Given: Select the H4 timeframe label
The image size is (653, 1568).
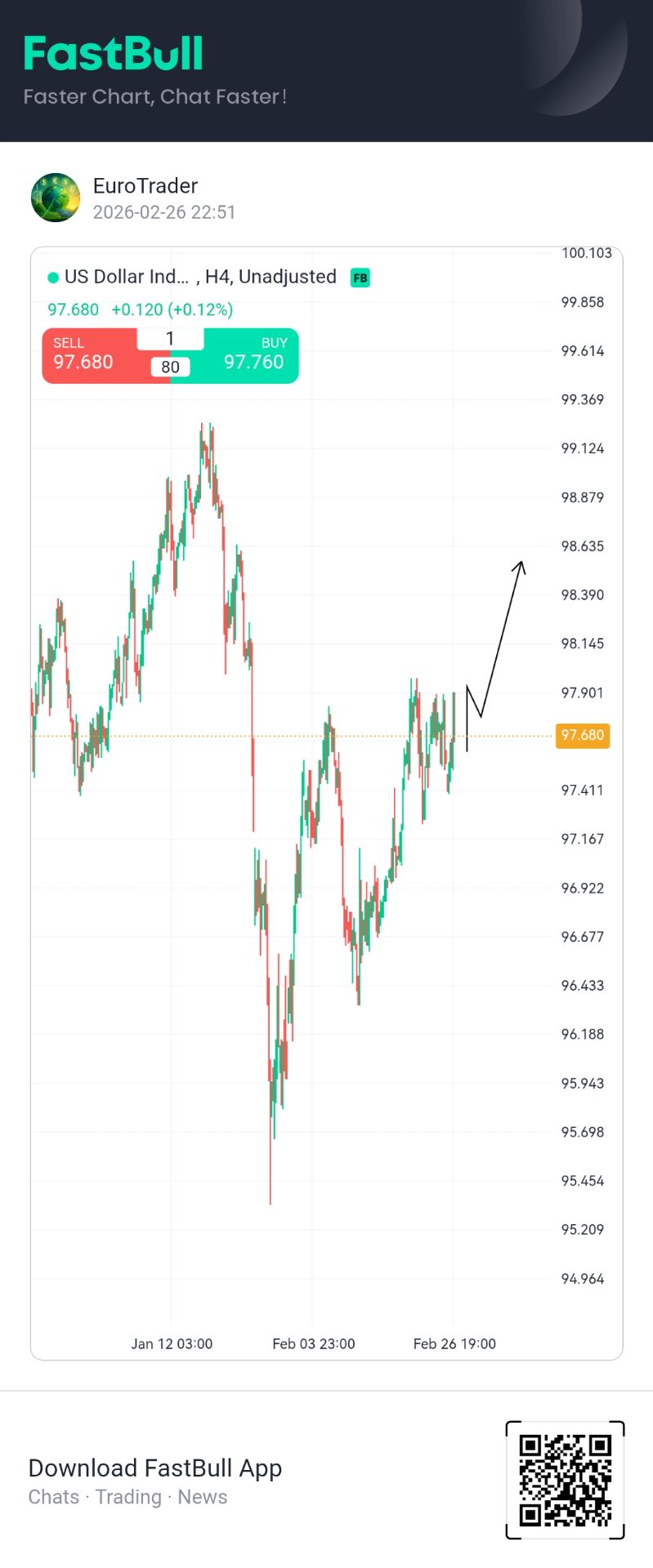Looking at the screenshot, I should (217, 277).
